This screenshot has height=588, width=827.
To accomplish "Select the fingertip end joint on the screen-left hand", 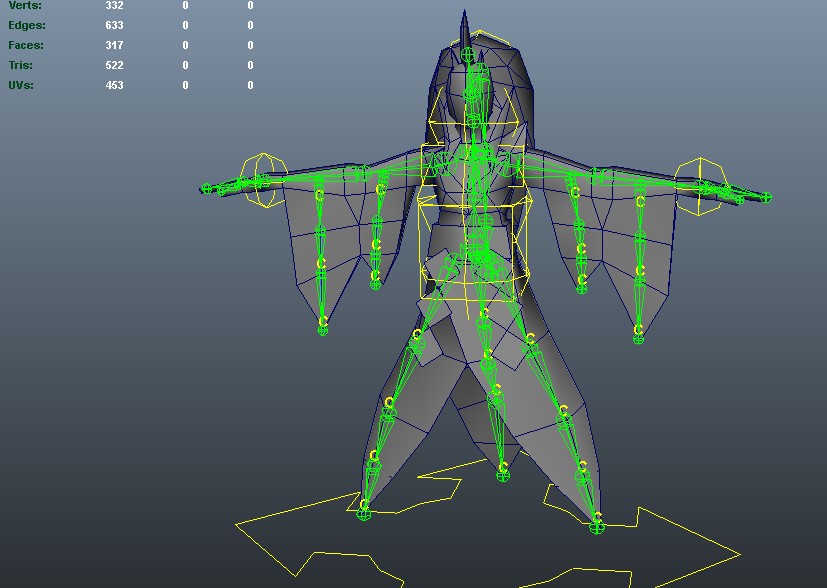I will (206, 188).
